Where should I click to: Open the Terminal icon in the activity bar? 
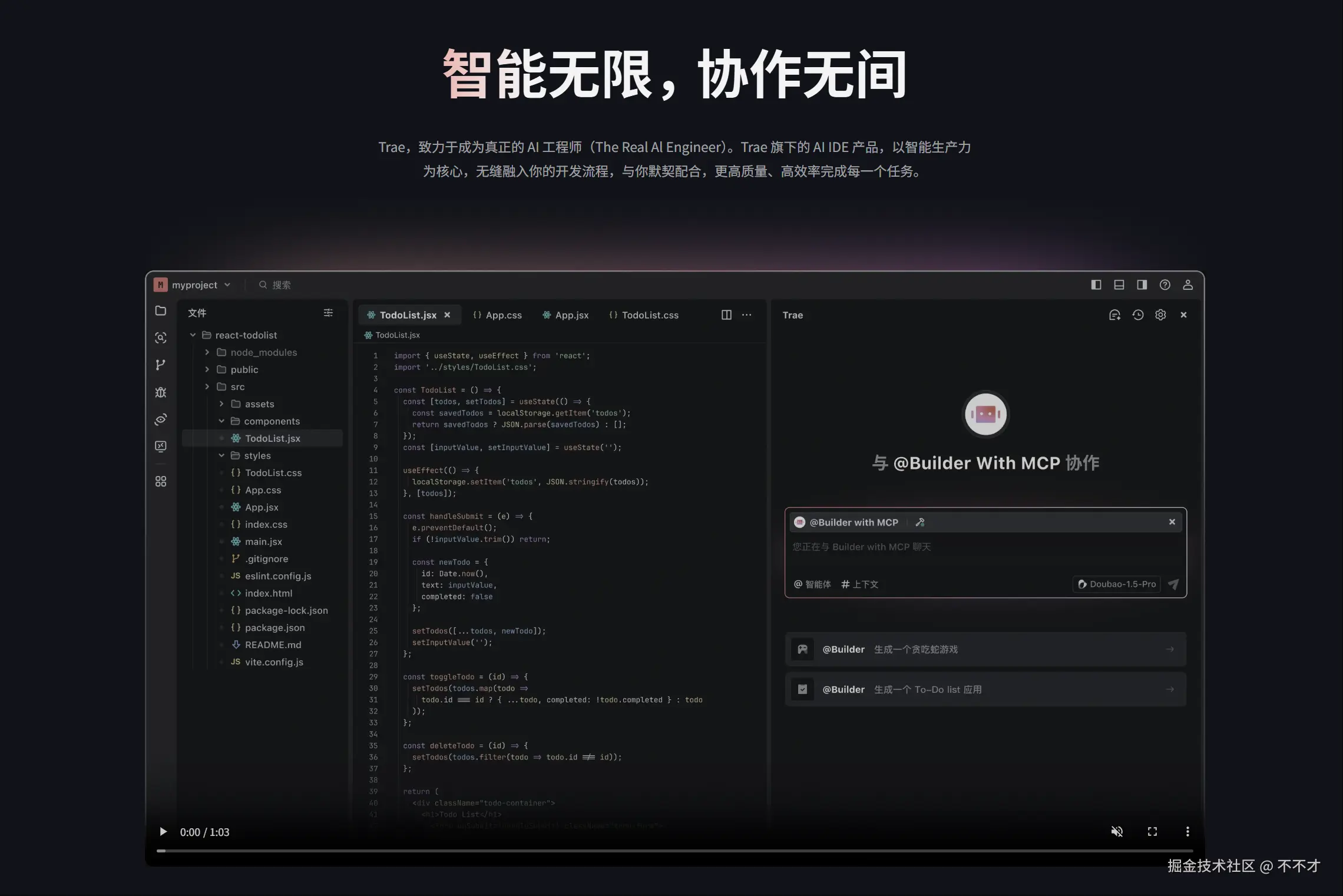point(160,446)
